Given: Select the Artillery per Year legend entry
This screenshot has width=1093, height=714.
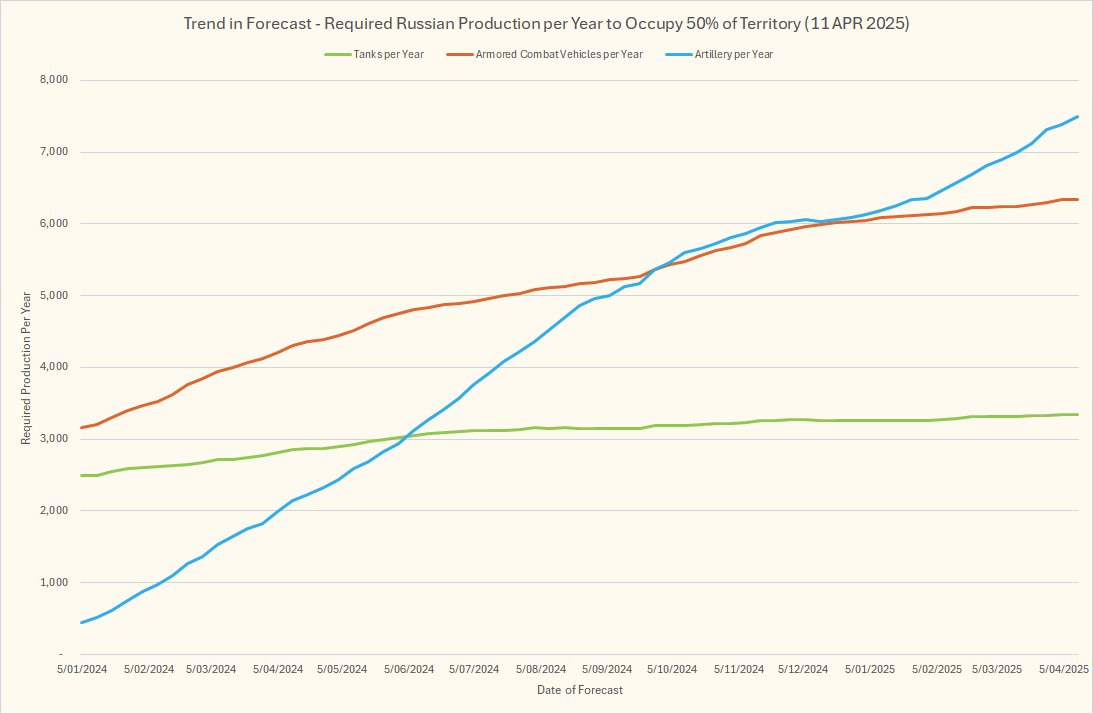Looking at the screenshot, I should (733, 54).
